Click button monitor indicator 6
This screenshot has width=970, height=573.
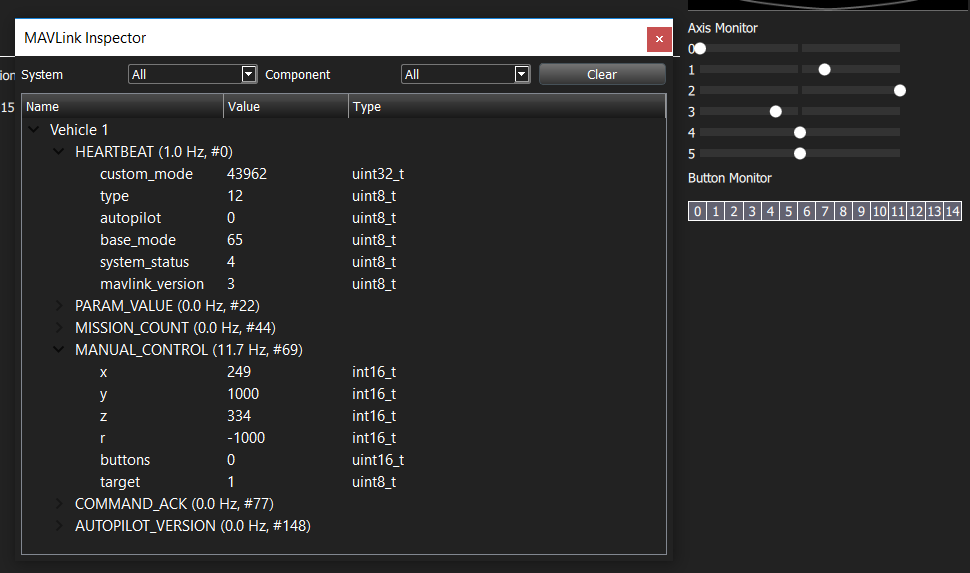click(807, 211)
